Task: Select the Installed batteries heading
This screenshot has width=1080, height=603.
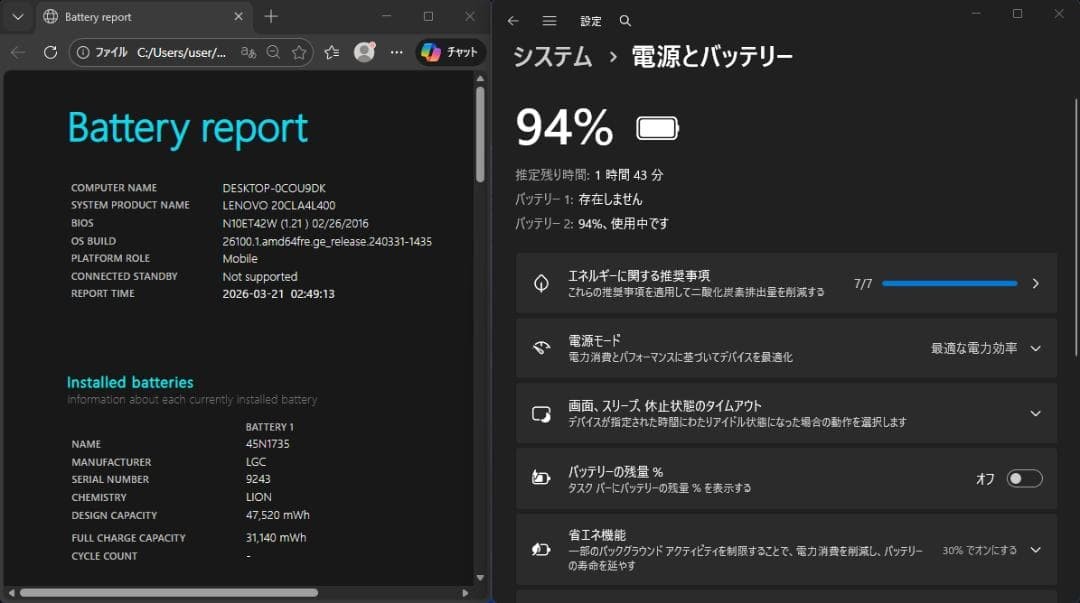Action: coord(130,382)
